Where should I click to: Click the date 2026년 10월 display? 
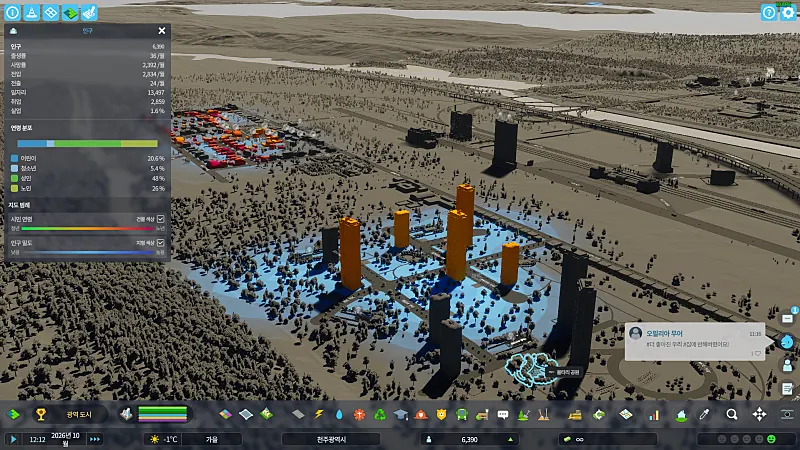65,439
